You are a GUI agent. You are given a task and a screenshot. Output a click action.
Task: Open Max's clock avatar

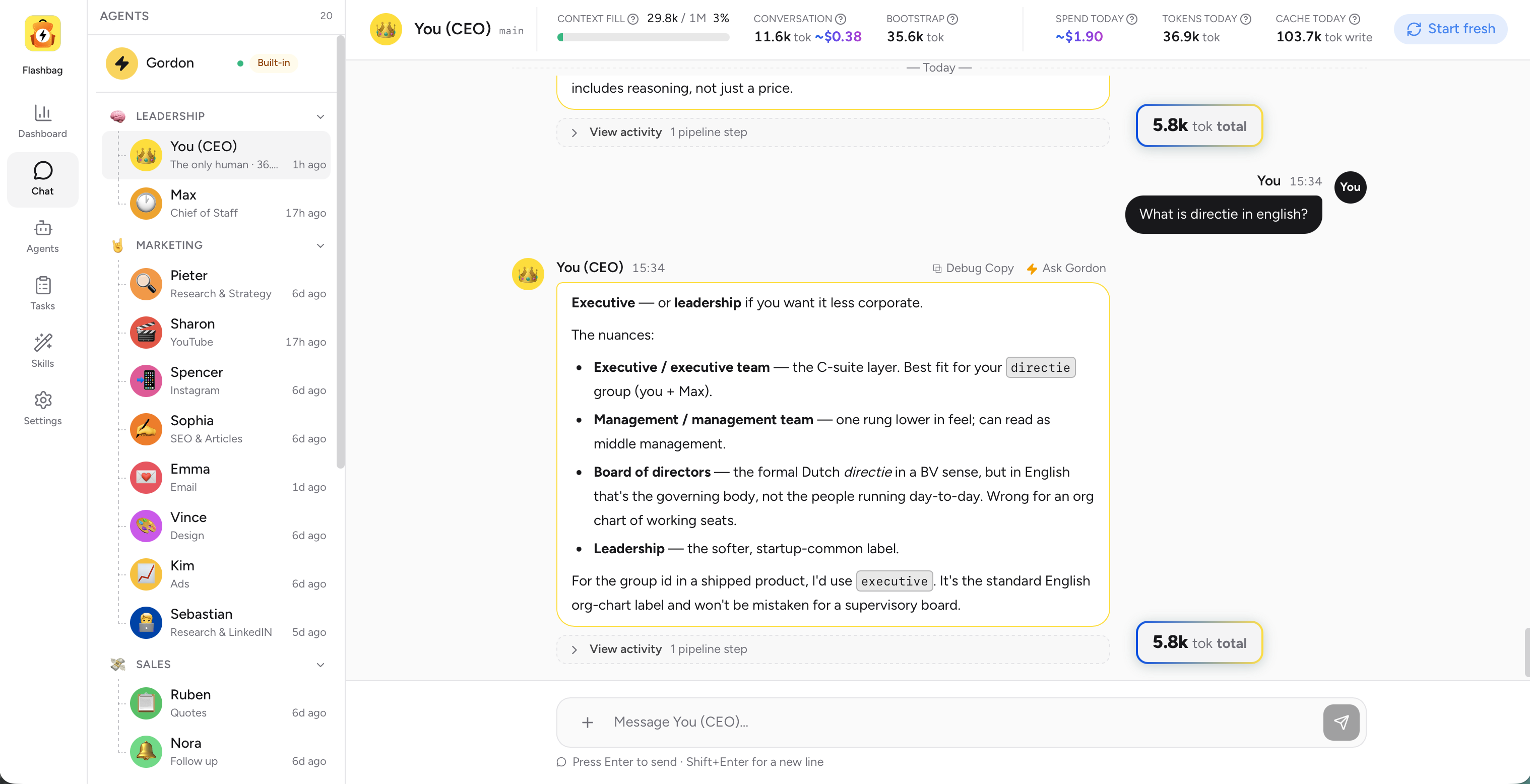point(146,203)
